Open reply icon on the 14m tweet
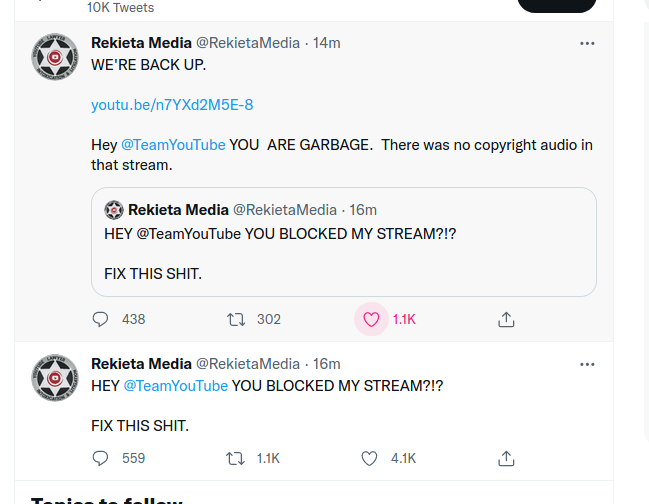 [x=100, y=319]
